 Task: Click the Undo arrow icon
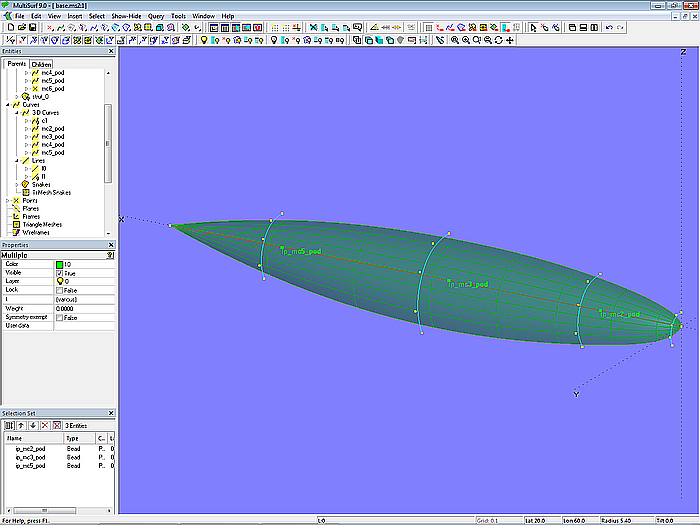[610, 28]
